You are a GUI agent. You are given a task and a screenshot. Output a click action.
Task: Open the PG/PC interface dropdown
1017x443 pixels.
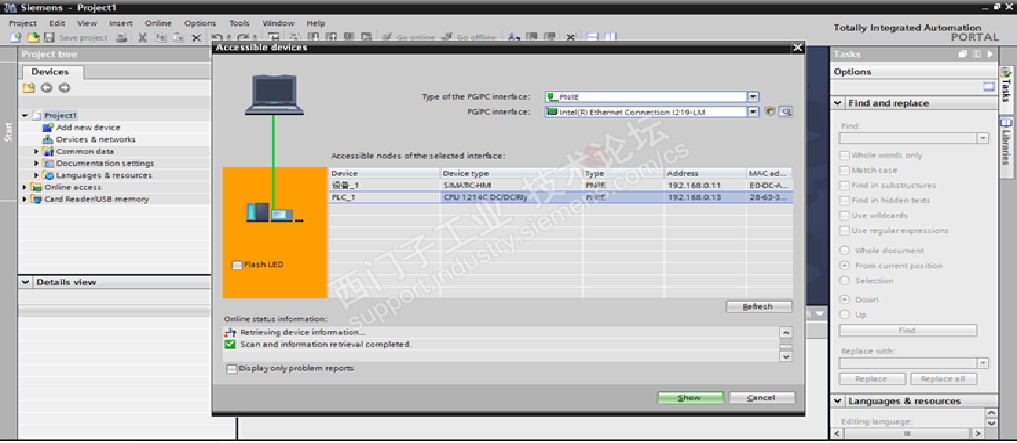(753, 112)
